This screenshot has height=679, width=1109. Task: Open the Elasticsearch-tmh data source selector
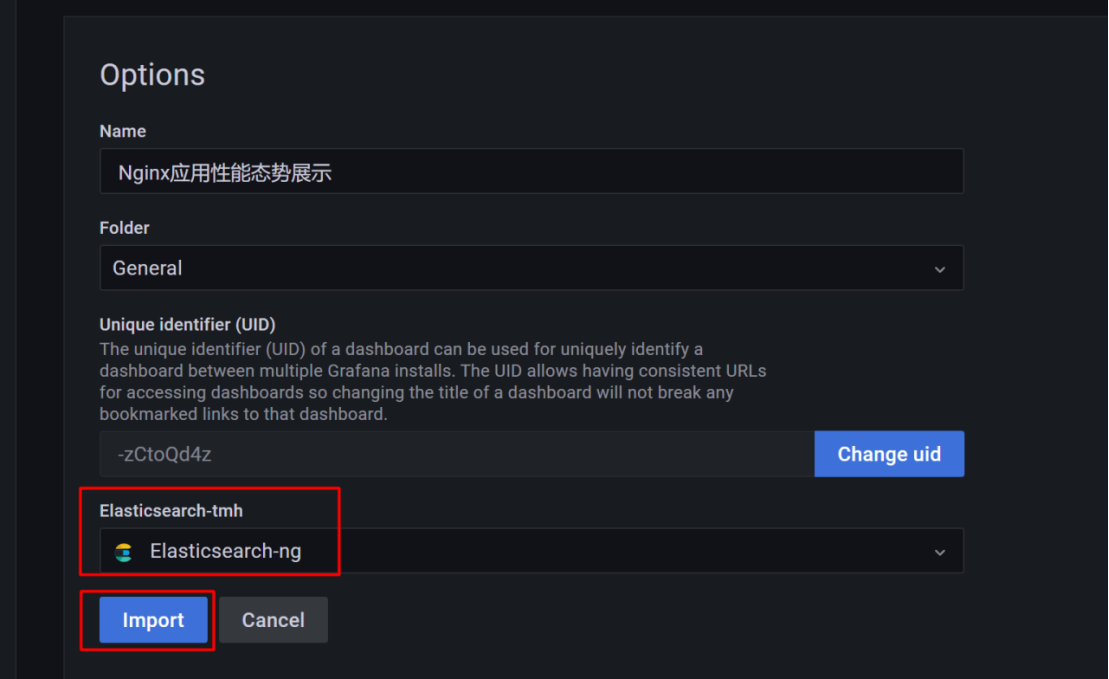(532, 550)
